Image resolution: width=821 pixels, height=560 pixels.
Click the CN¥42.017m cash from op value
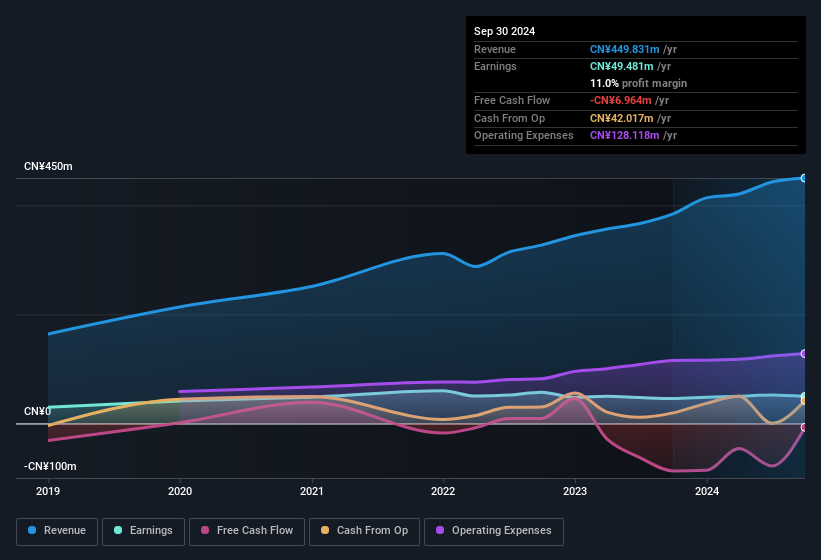click(x=622, y=118)
